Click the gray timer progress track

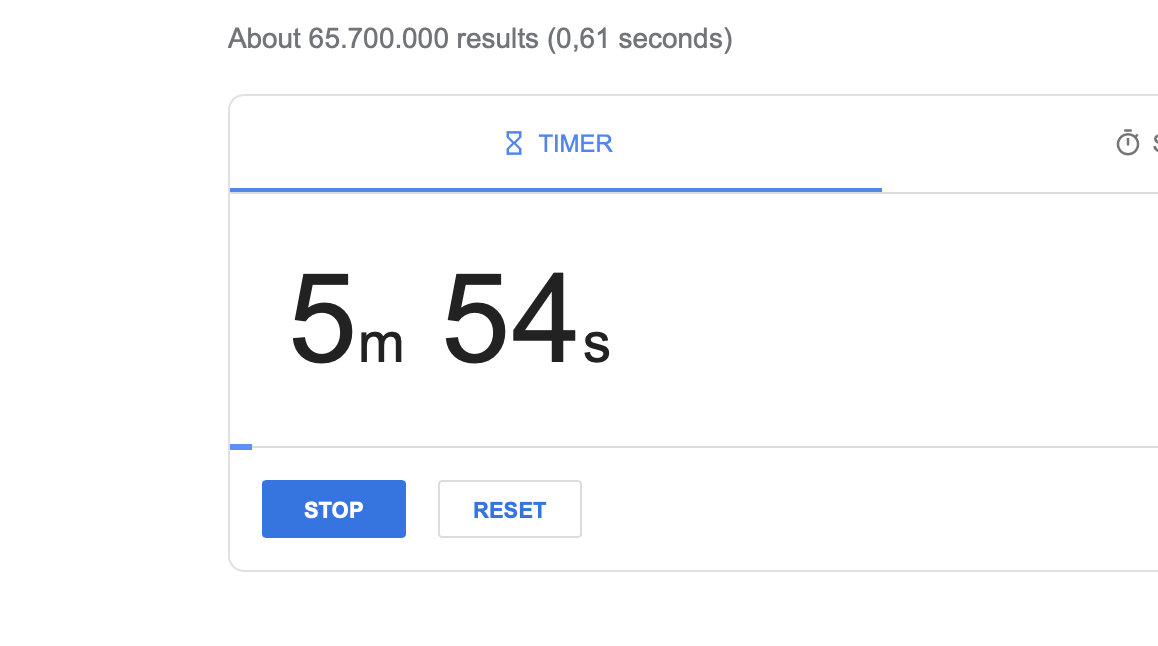pyautogui.click(x=700, y=447)
